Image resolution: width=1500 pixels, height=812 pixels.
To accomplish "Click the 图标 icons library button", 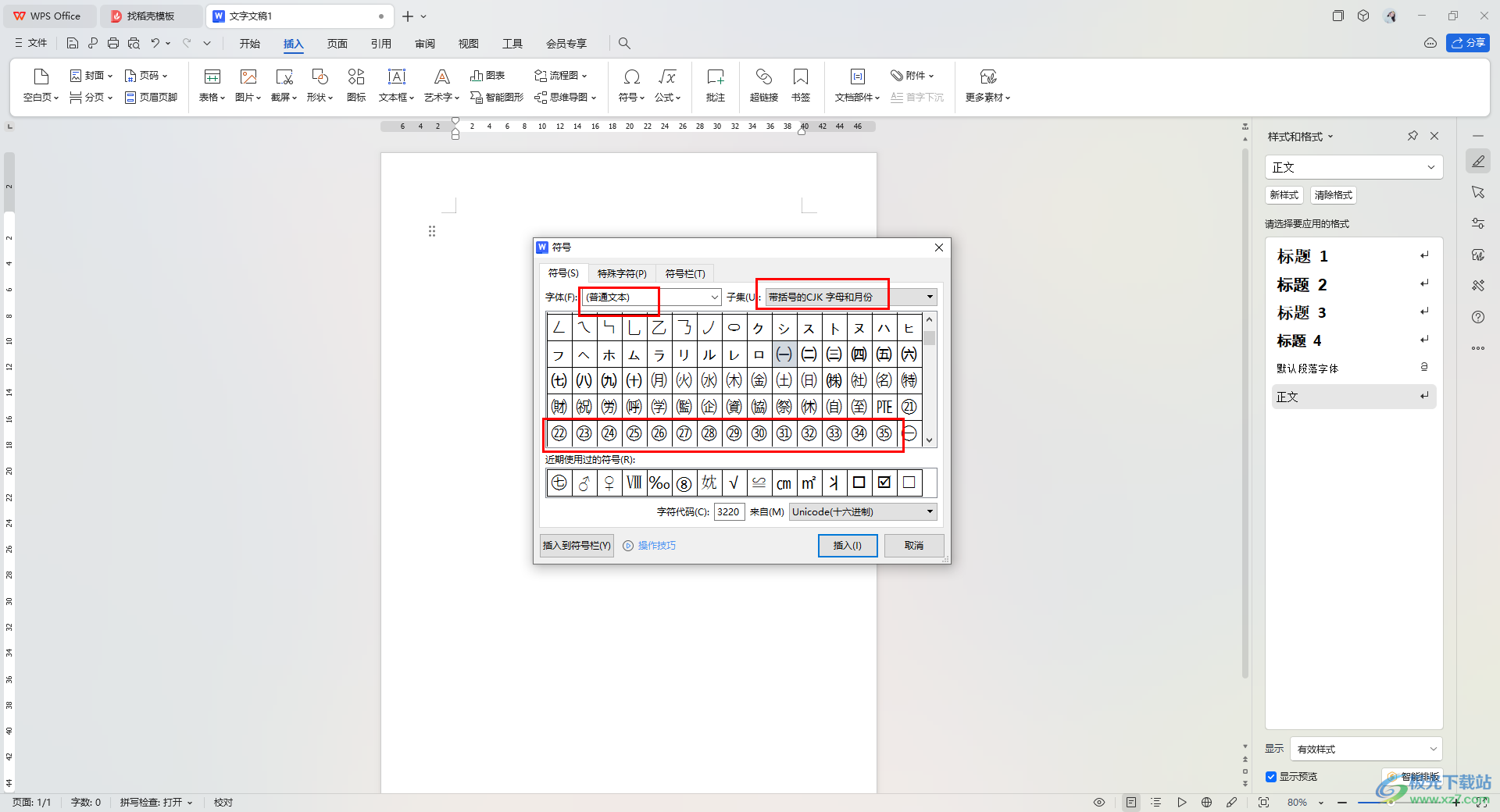I will pos(356,85).
